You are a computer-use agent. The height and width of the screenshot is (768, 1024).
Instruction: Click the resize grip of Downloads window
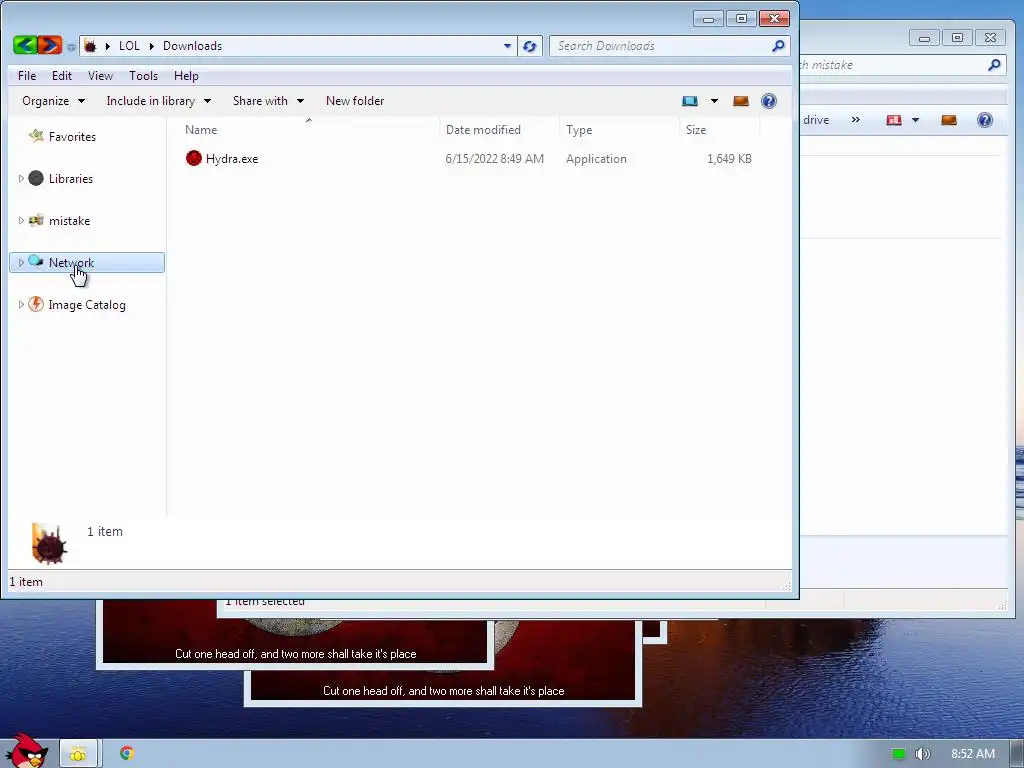pos(787,586)
